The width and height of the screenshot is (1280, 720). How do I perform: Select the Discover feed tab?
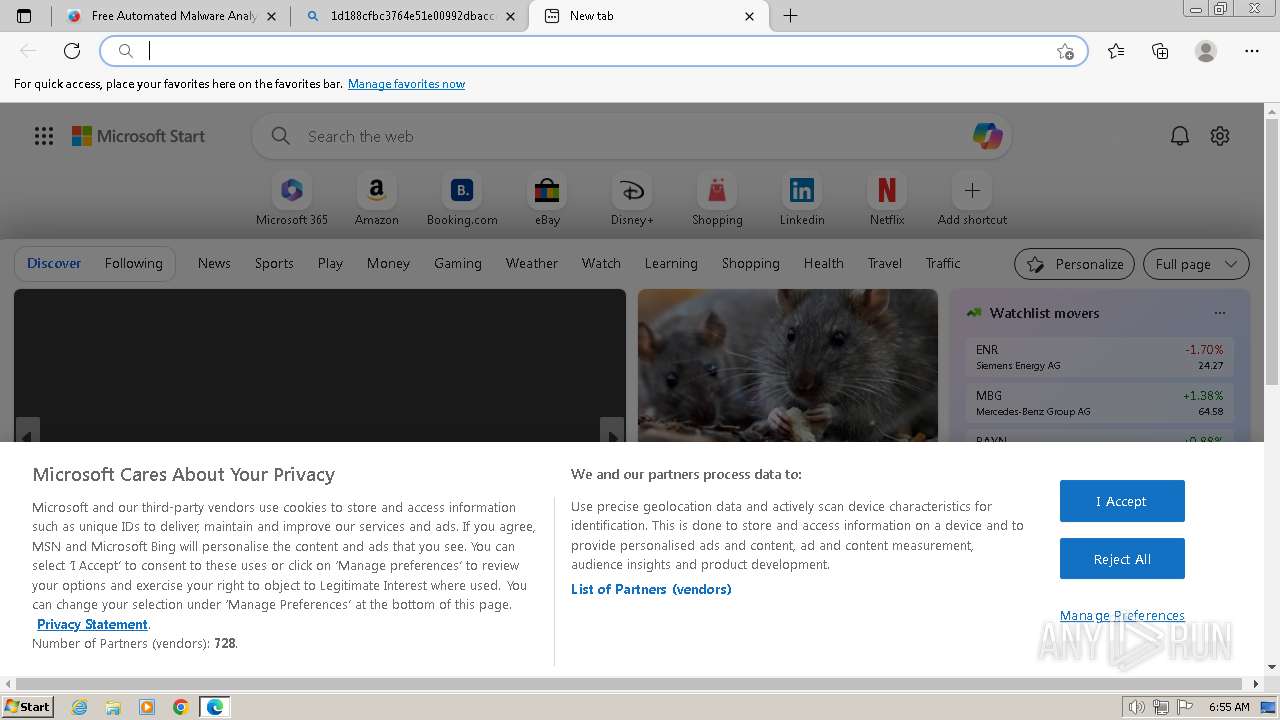pyautogui.click(x=54, y=263)
